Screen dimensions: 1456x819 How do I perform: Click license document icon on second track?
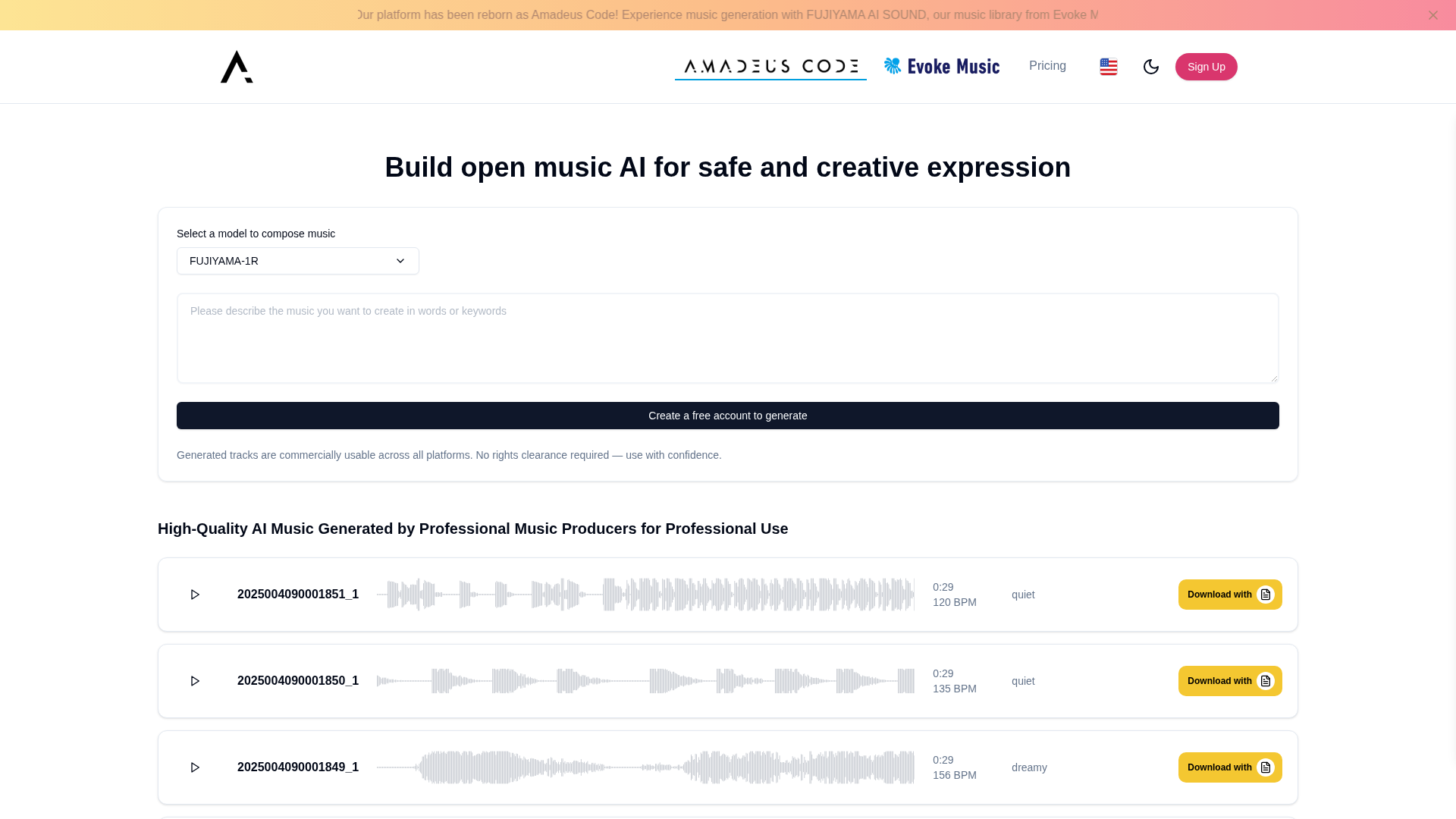point(1265,681)
